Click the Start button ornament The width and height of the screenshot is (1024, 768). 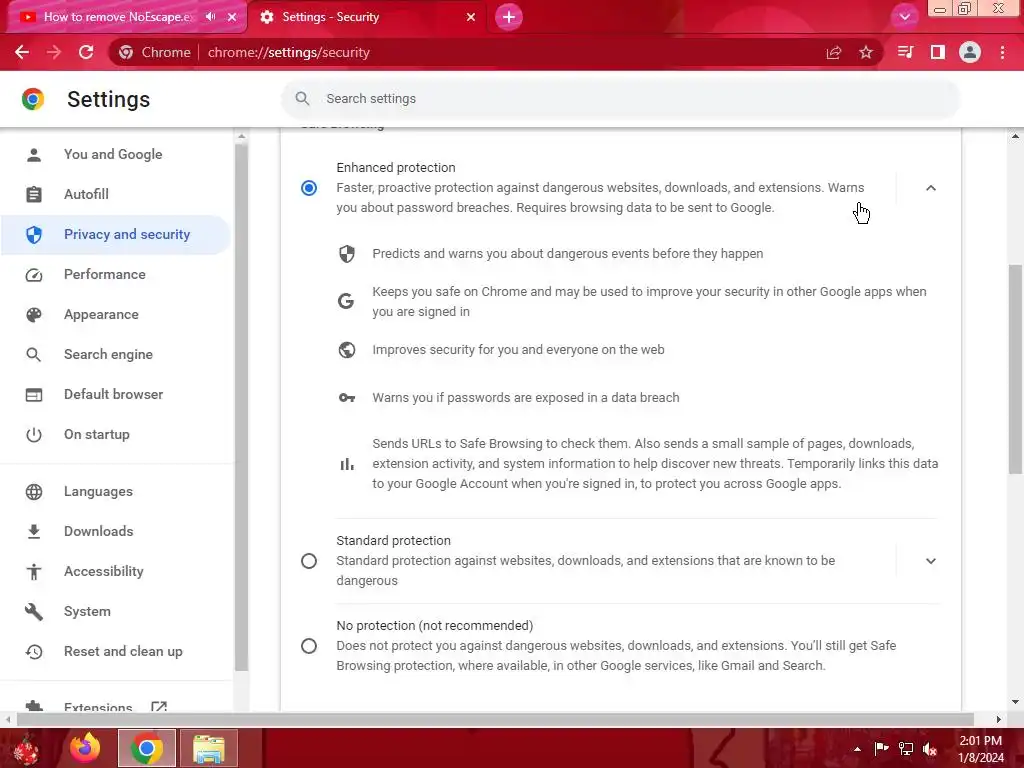(x=26, y=748)
